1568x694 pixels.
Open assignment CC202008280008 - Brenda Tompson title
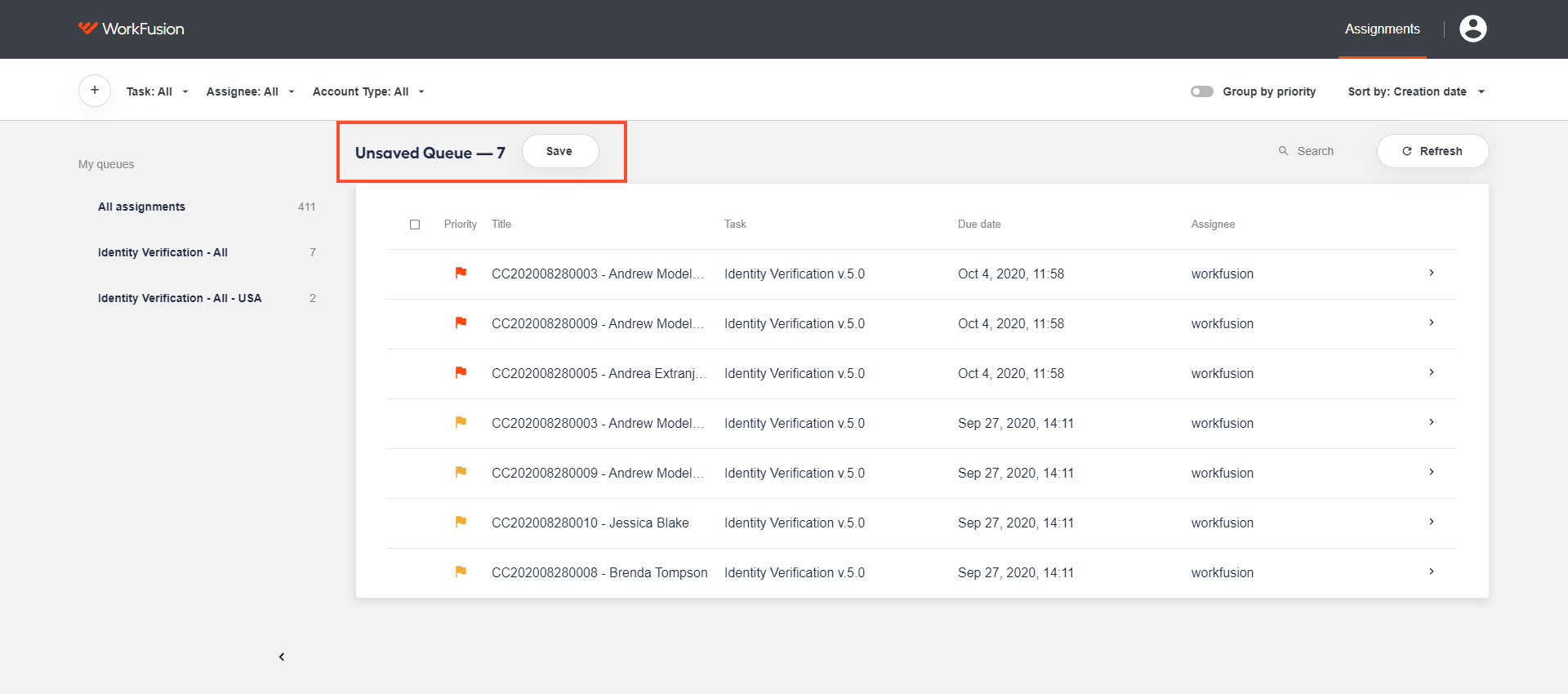(x=599, y=572)
